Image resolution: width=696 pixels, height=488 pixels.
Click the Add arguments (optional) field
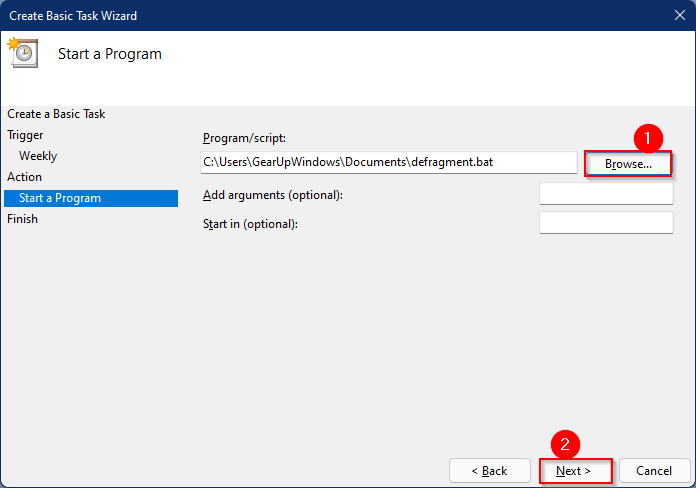click(606, 194)
